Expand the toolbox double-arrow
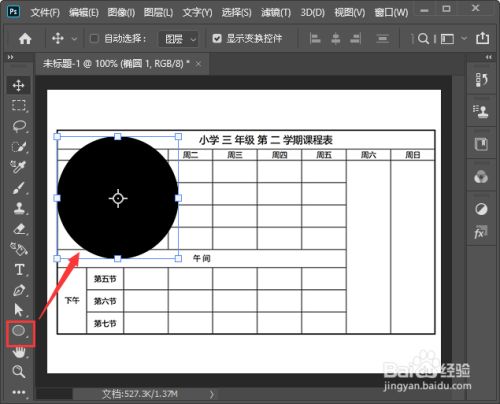The width and height of the screenshot is (500, 404). coord(11,57)
